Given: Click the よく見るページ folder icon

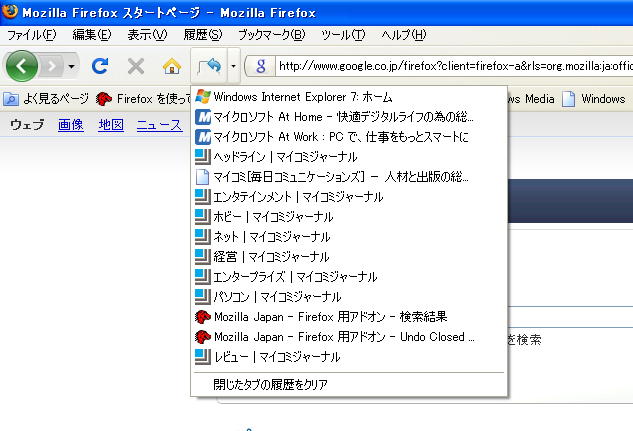Looking at the screenshot, I should coord(11,99).
